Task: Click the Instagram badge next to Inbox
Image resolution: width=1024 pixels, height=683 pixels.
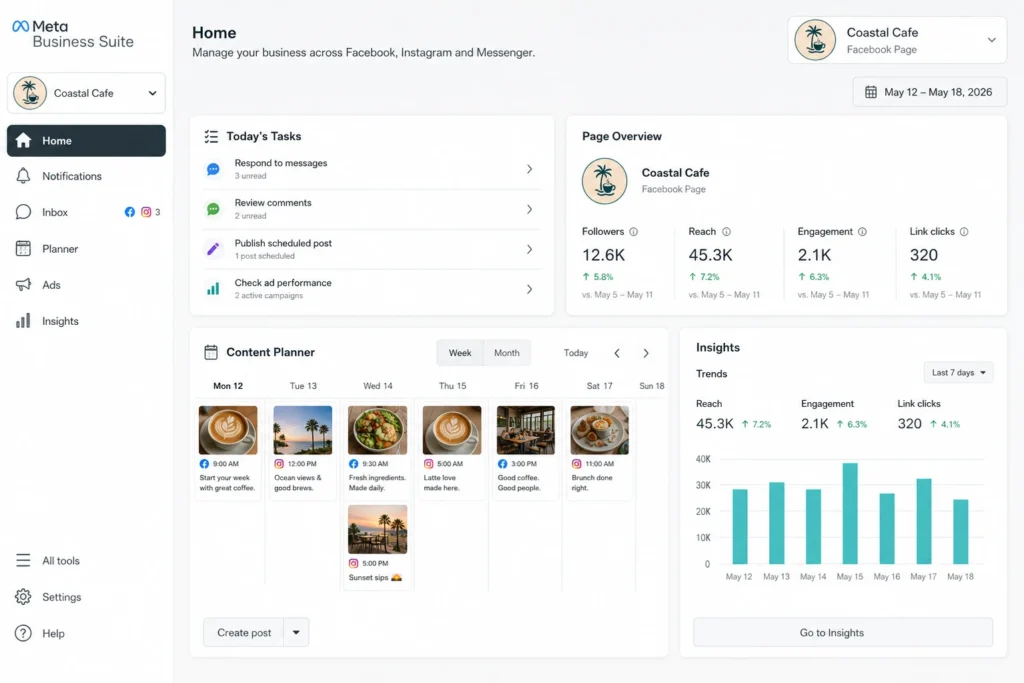Action: (146, 212)
